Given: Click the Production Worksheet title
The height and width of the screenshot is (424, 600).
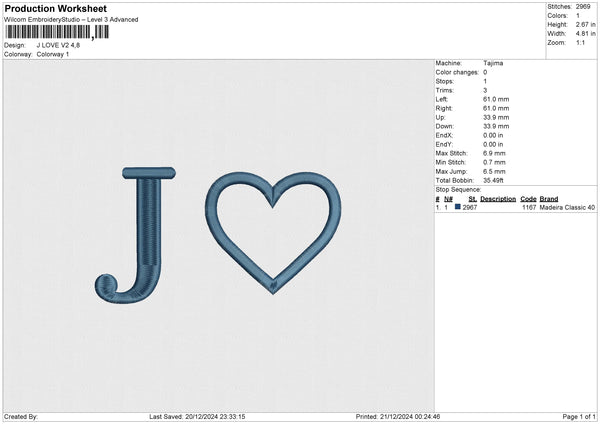Looking at the screenshot, I should (x=55, y=8).
